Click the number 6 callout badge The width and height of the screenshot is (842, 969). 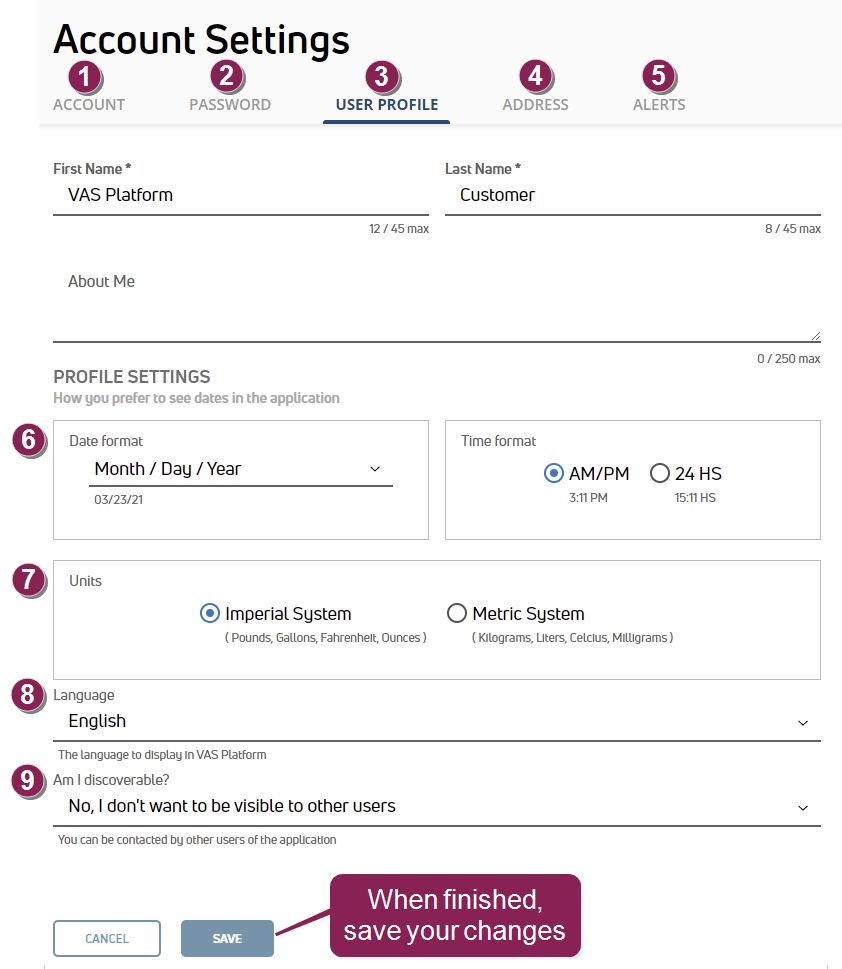point(30,440)
